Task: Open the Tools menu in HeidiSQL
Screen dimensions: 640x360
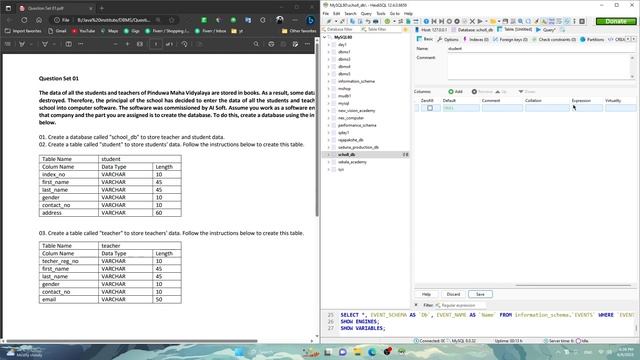Action: pyautogui.click(x=380, y=13)
